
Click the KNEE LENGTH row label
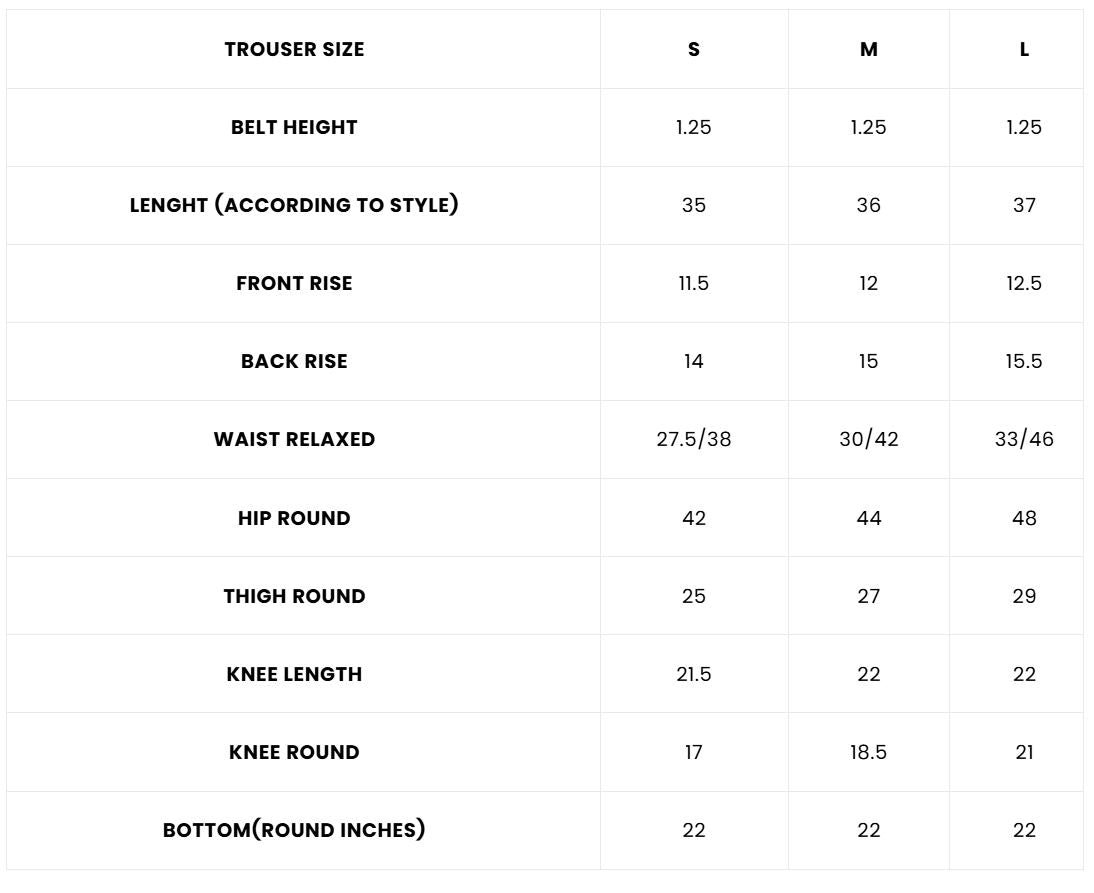294,674
